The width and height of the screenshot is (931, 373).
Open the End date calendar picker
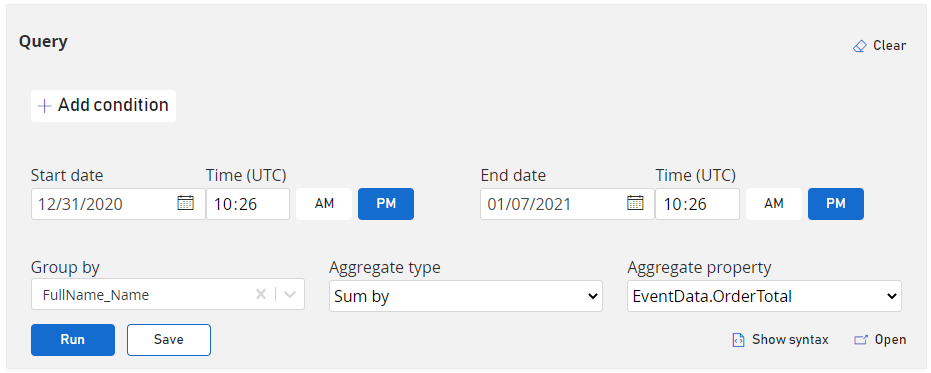(x=635, y=203)
